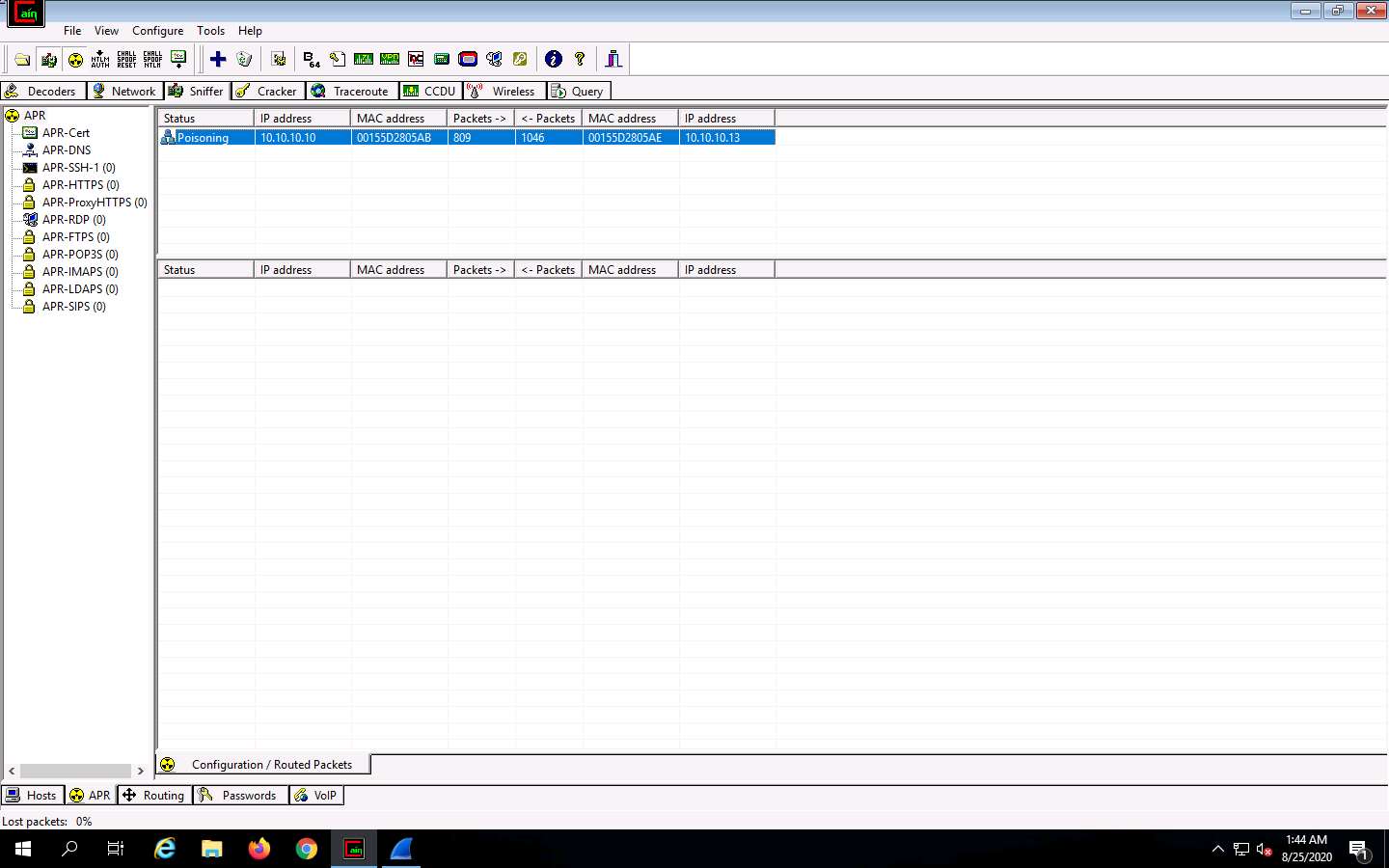Click the CHALL SPOOF RESET toolbar icon
This screenshot has height=868, width=1389.
pos(126,60)
